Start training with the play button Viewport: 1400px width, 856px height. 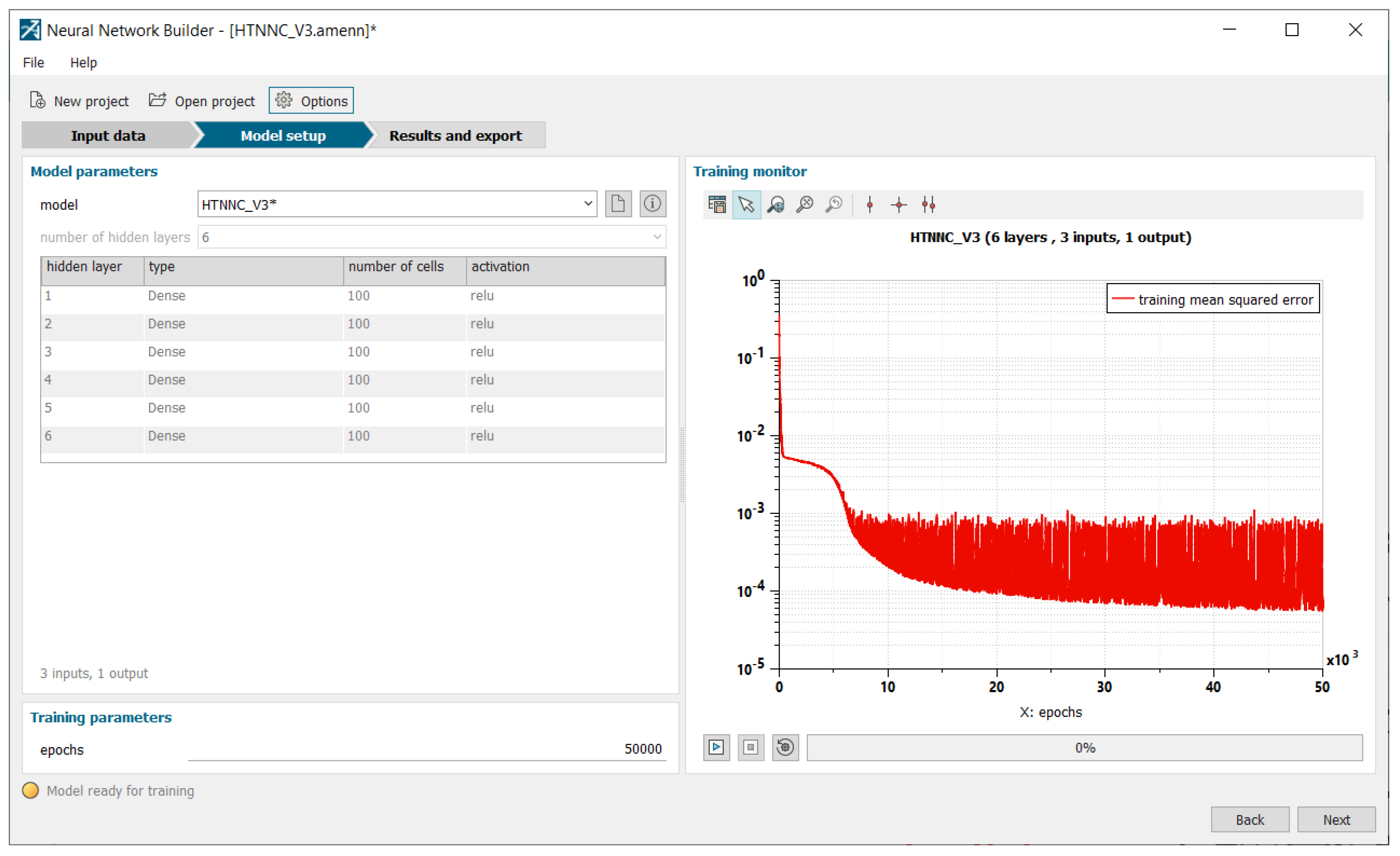[x=716, y=748]
